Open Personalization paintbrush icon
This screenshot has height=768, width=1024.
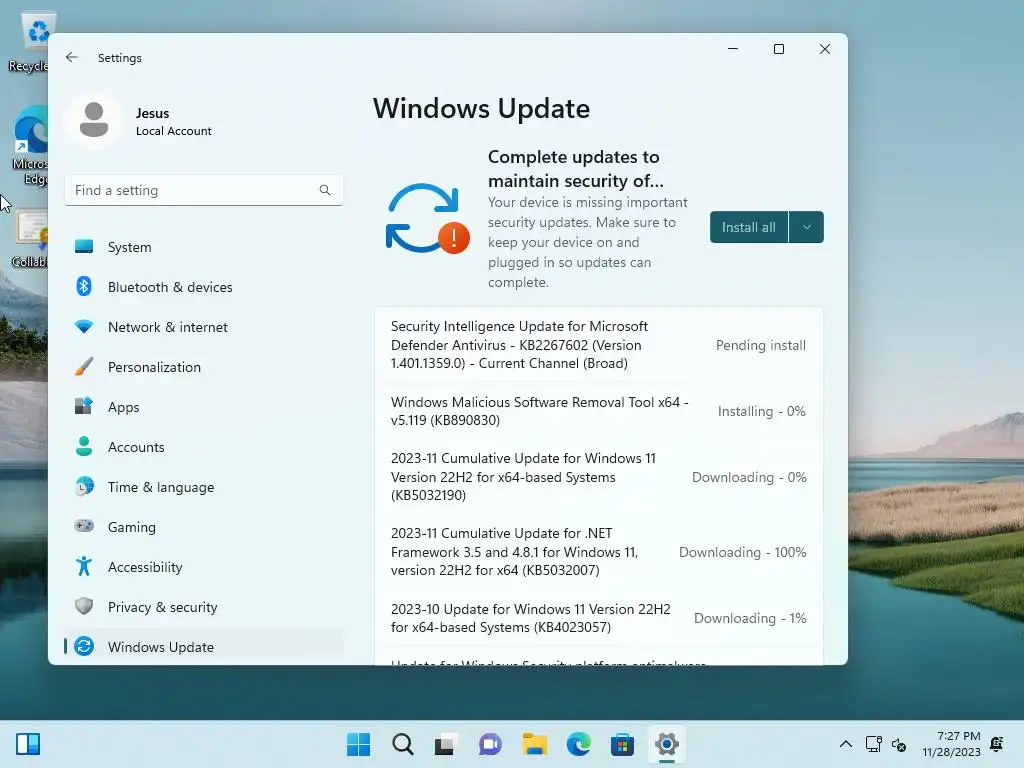coord(84,366)
